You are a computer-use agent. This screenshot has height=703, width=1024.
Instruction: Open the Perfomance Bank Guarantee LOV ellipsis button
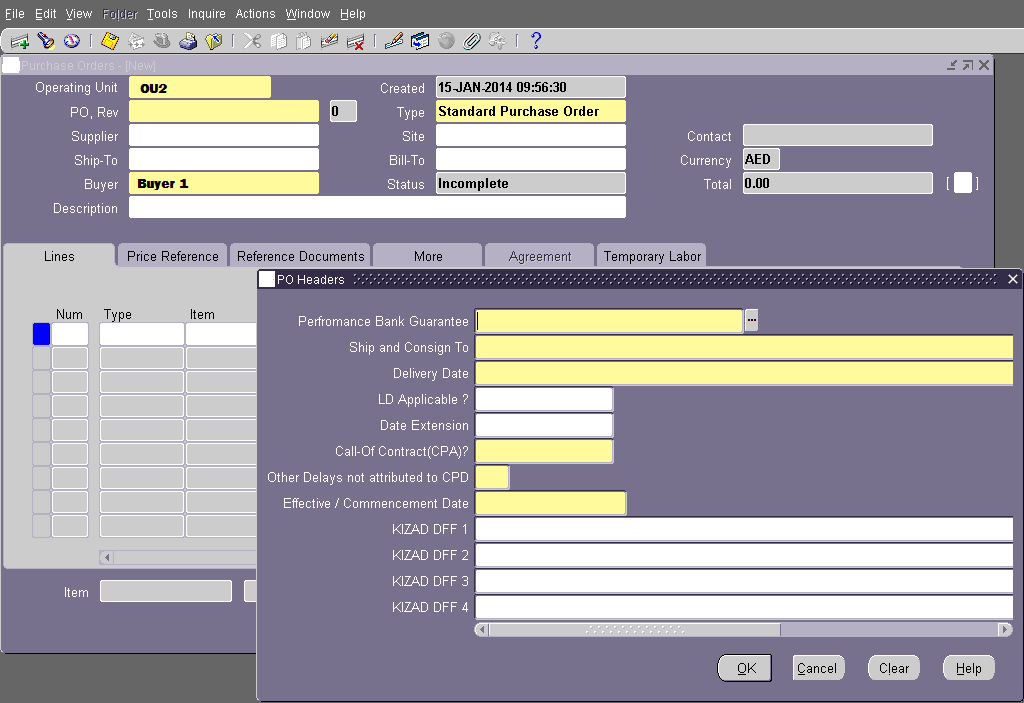pos(750,320)
